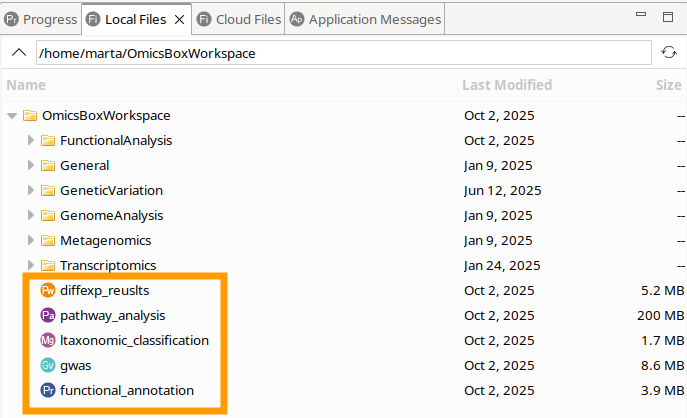Image resolution: width=687 pixels, height=418 pixels.
Task: Click the functional_annotation file icon
Action: tap(48, 391)
